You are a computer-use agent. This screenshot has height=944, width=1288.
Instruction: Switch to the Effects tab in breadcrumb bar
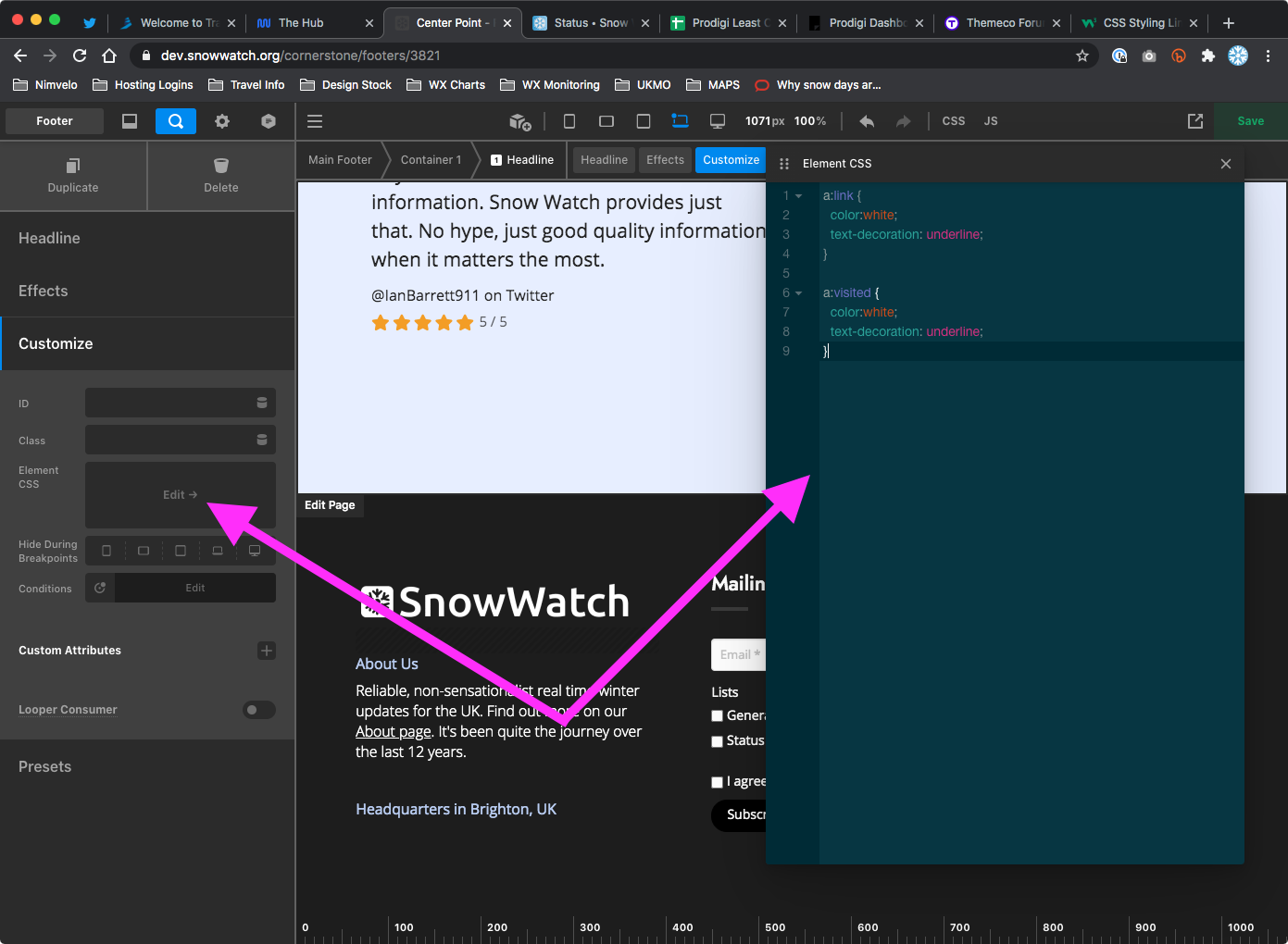[665, 160]
